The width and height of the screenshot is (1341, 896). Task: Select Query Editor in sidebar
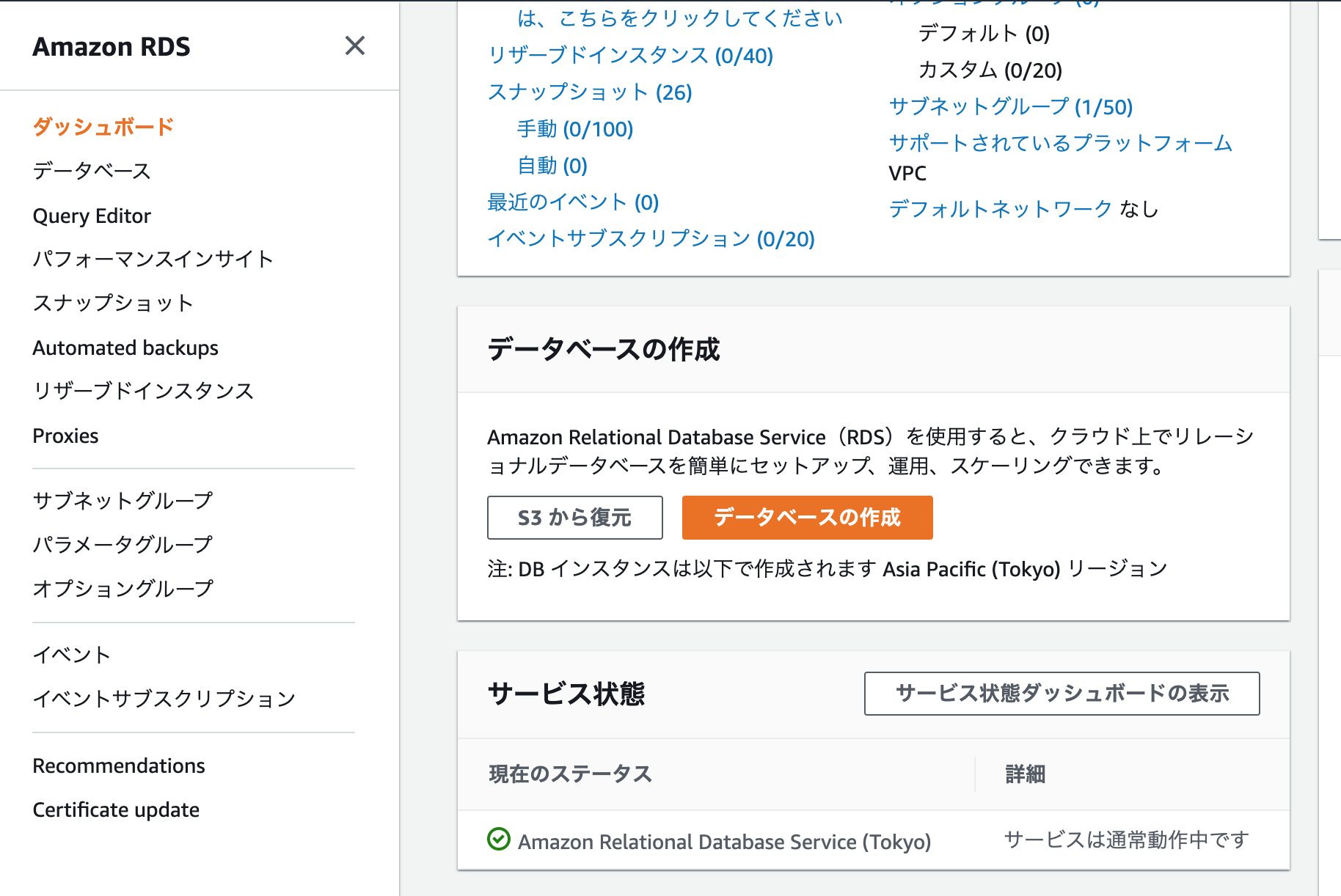[92, 216]
